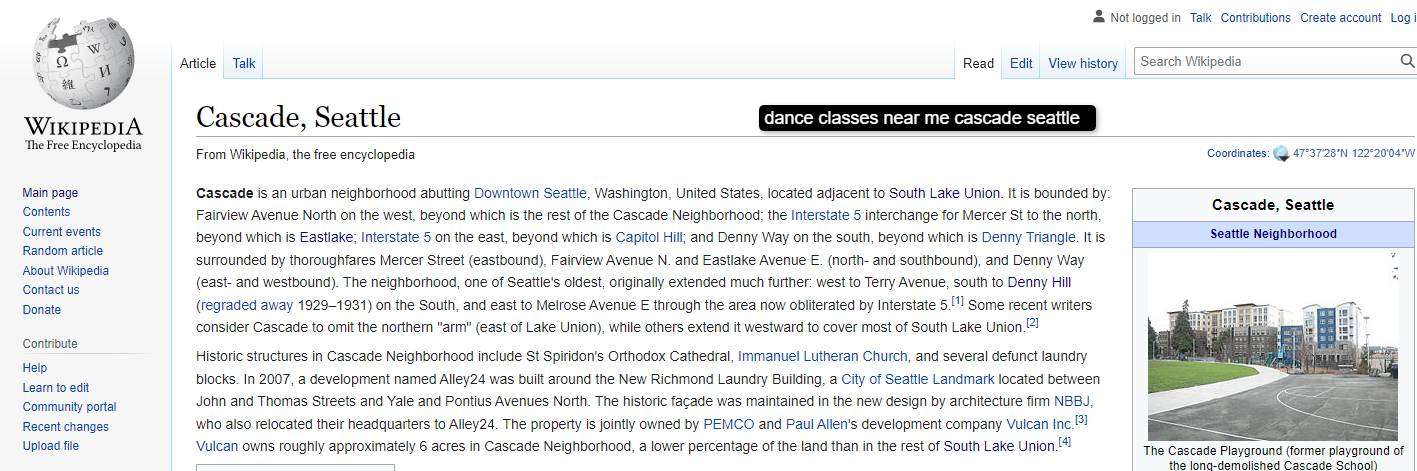Open Learn to edit link
Image resolution: width=1417 pixels, height=471 pixels.
[55, 388]
